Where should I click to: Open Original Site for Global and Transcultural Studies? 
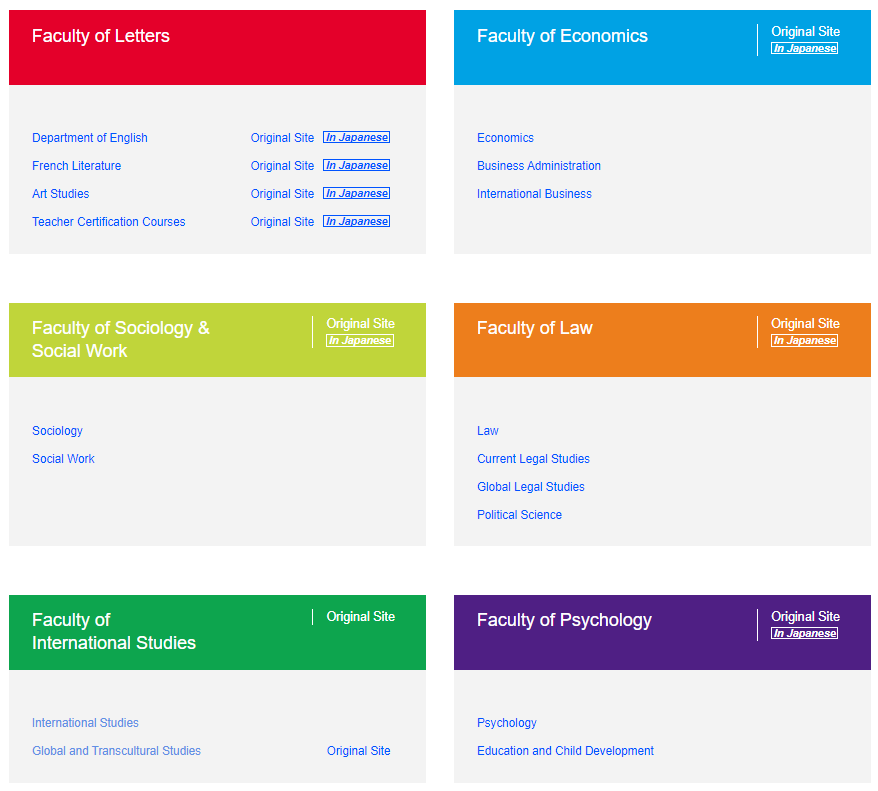tap(358, 751)
